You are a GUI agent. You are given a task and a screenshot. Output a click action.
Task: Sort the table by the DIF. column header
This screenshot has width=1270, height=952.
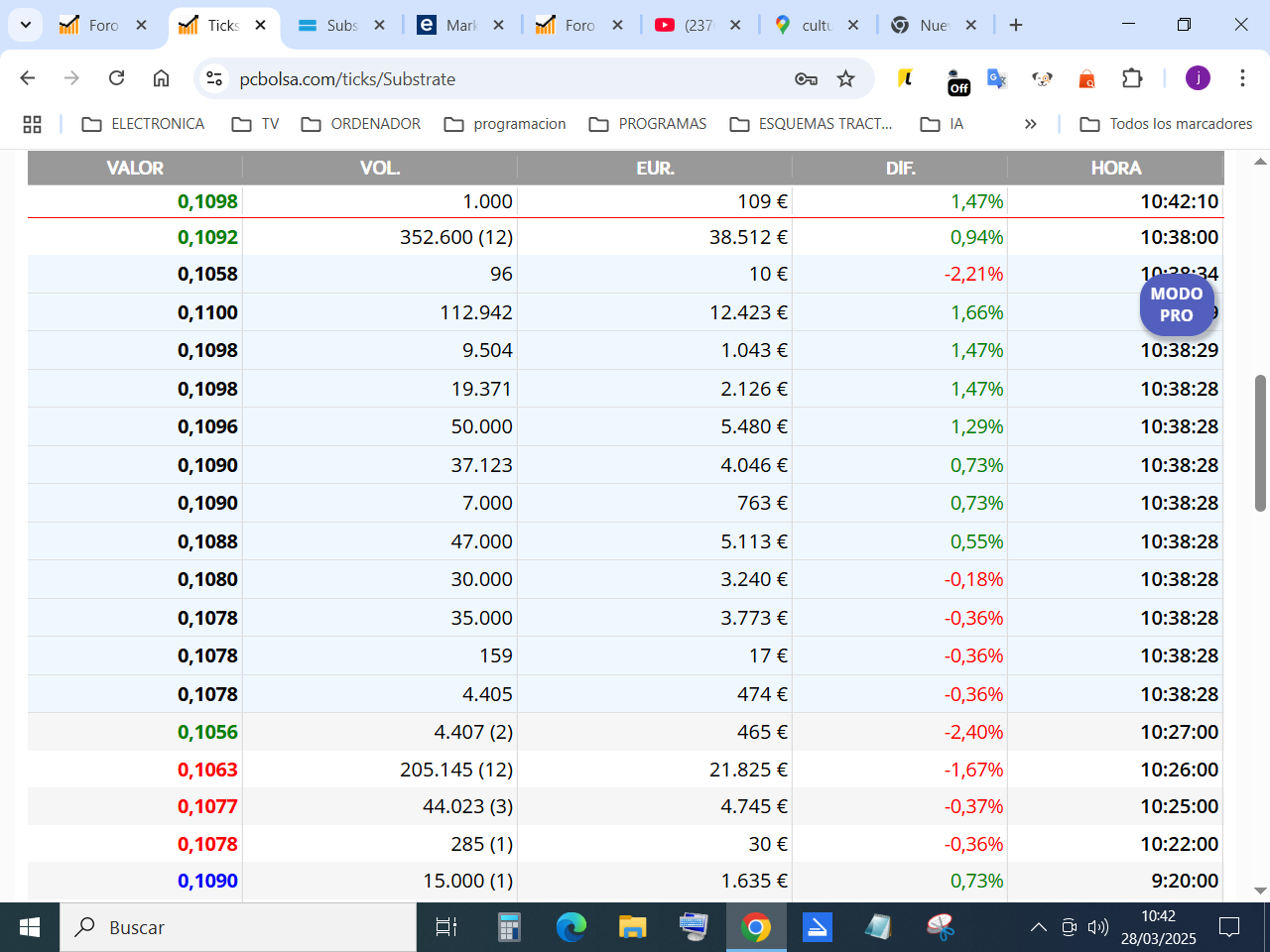coord(900,168)
